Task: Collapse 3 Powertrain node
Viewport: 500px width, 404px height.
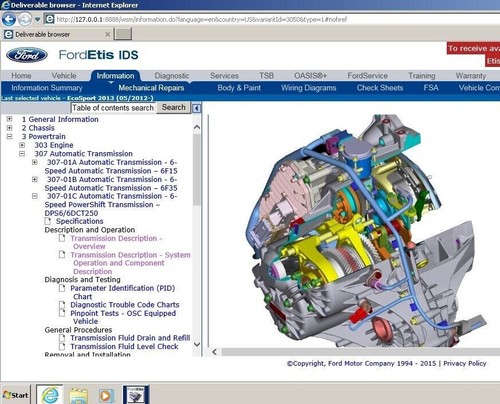Action: point(9,136)
